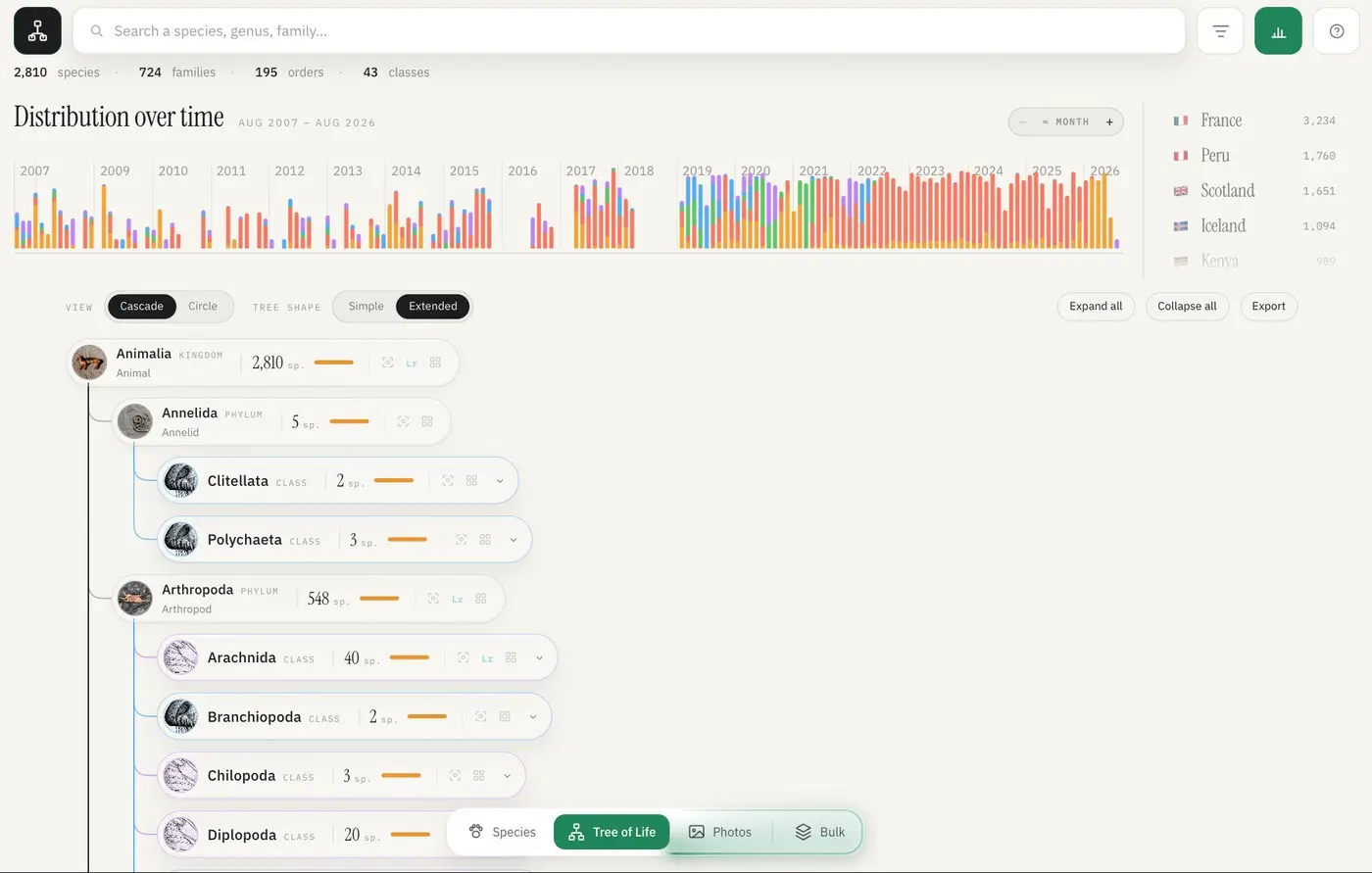Select France in the country list

pos(1254,121)
